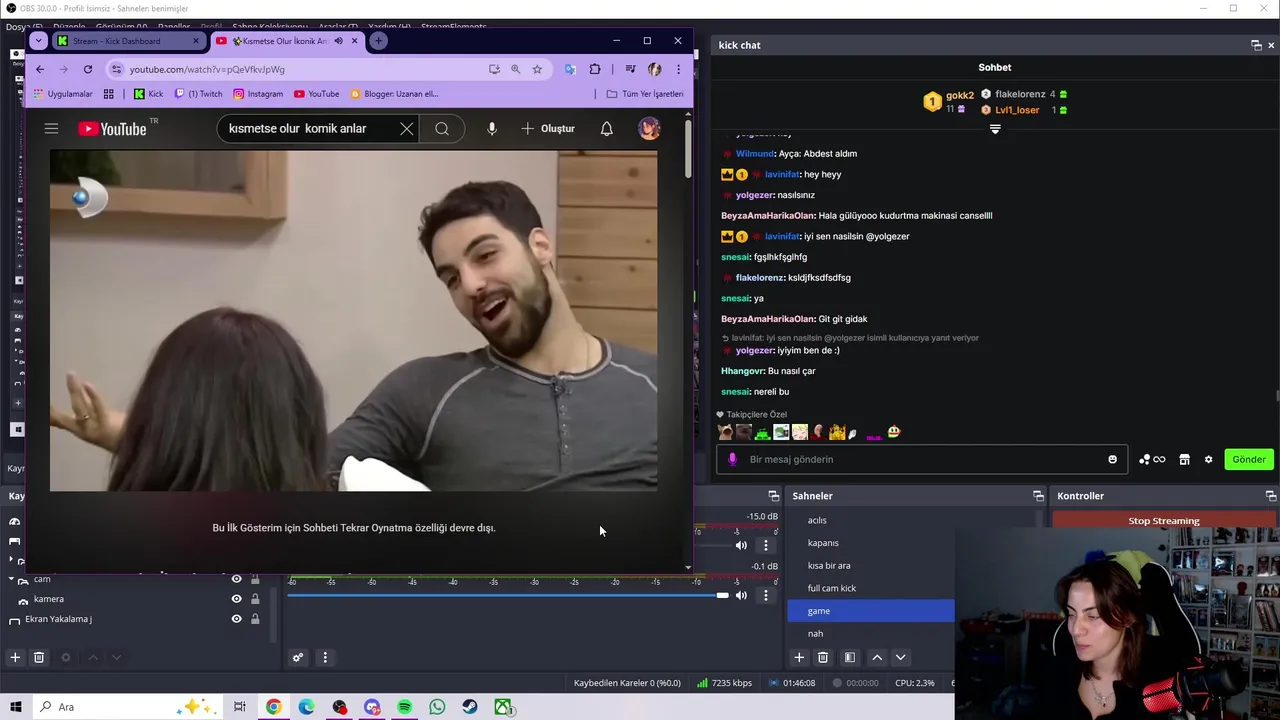This screenshot has height=720, width=1280.
Task: Open options menu for -0.1 dB channel
Action: (x=766, y=595)
